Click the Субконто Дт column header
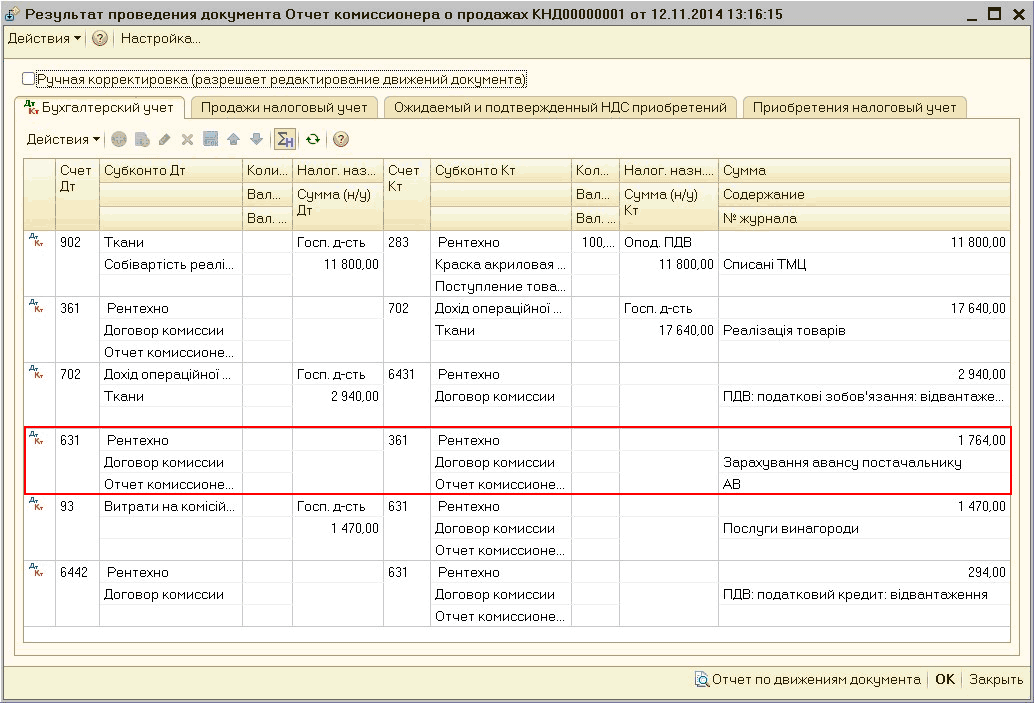The height and width of the screenshot is (703, 1034). tap(171, 170)
